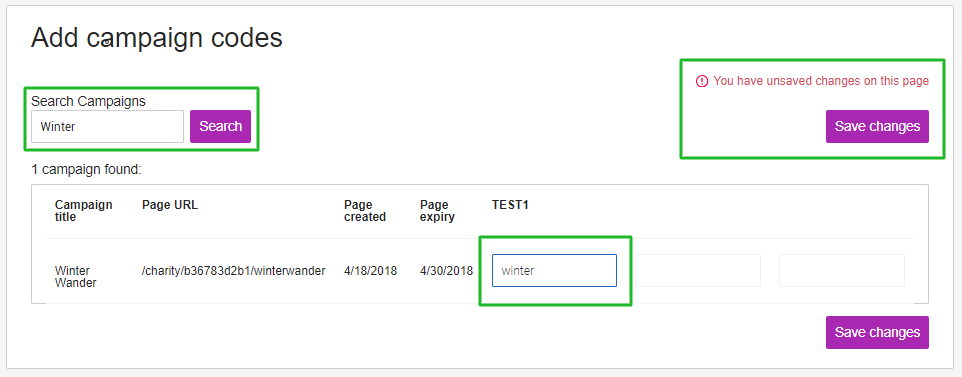The height and width of the screenshot is (377, 962).
Task: Select the TEST1 code field containing winter
Action: coord(555,271)
